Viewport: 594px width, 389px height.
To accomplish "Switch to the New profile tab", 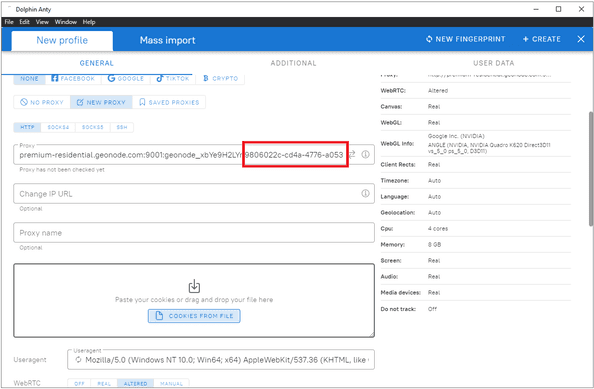I will tap(62, 41).
